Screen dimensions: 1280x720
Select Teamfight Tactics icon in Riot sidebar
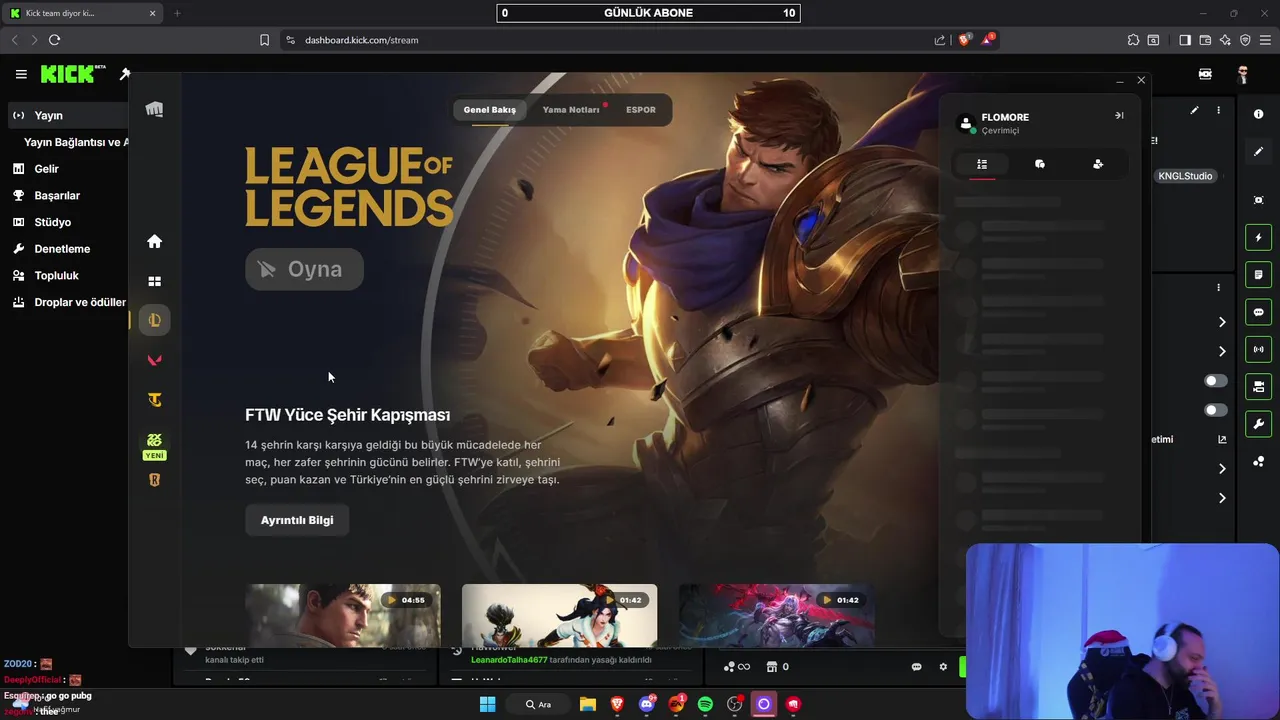point(154,400)
